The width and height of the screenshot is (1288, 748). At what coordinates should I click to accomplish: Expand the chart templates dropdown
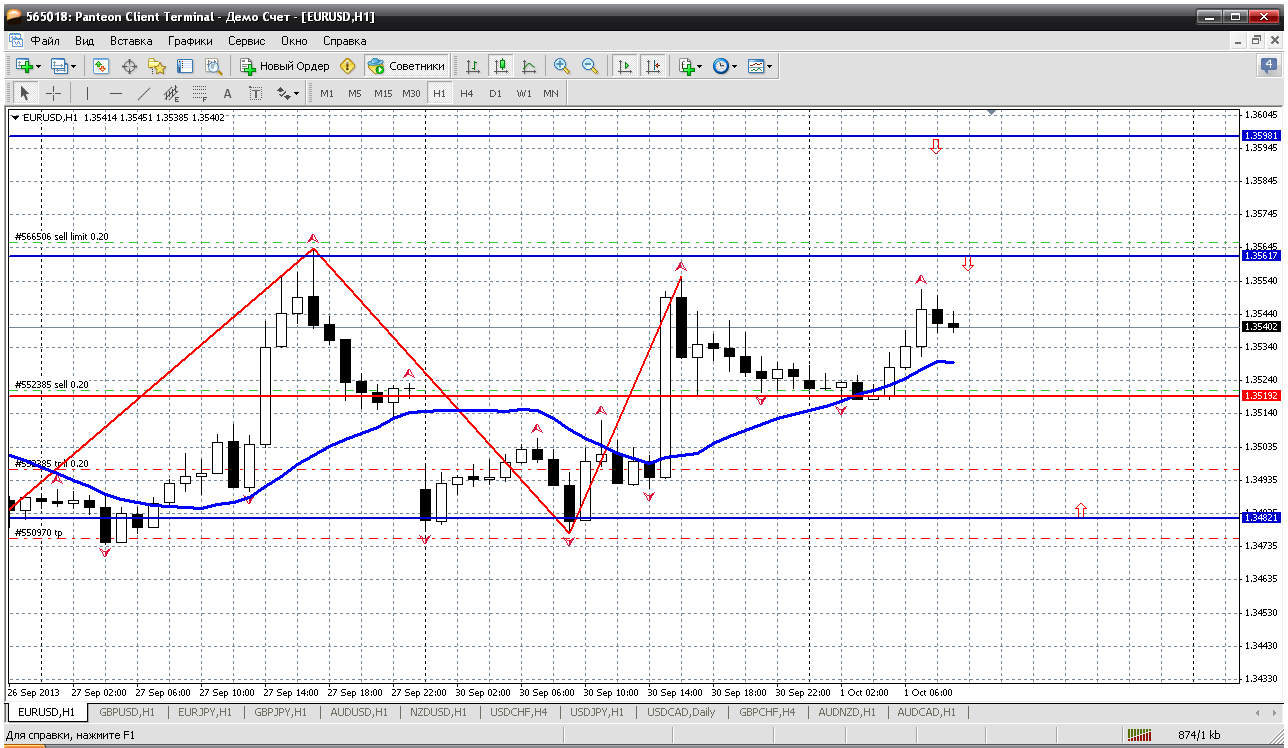(769, 66)
